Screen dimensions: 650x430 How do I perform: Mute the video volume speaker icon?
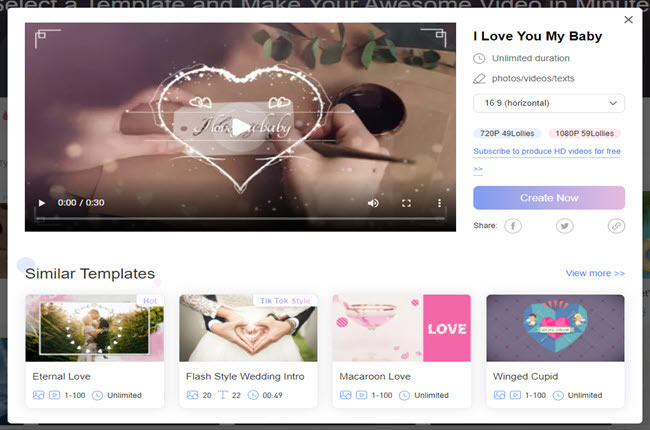373,203
